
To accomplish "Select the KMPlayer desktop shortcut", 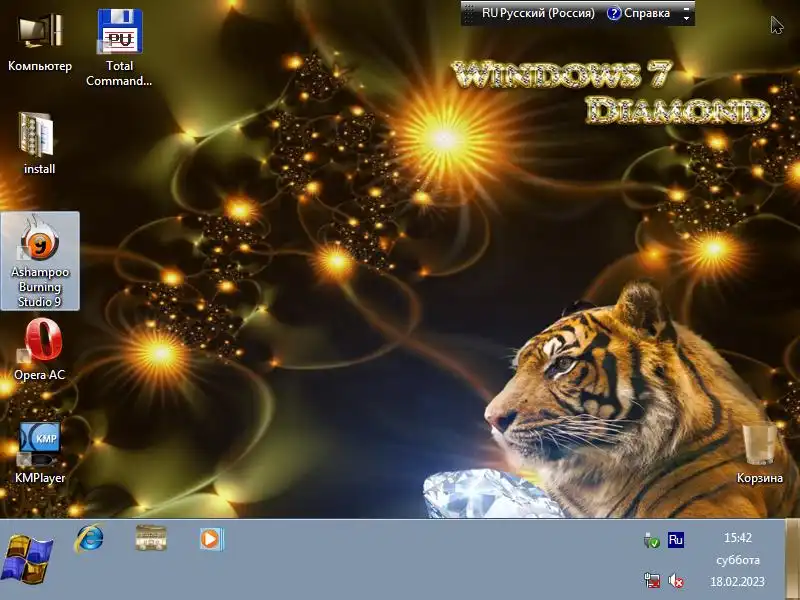I will (40, 452).
